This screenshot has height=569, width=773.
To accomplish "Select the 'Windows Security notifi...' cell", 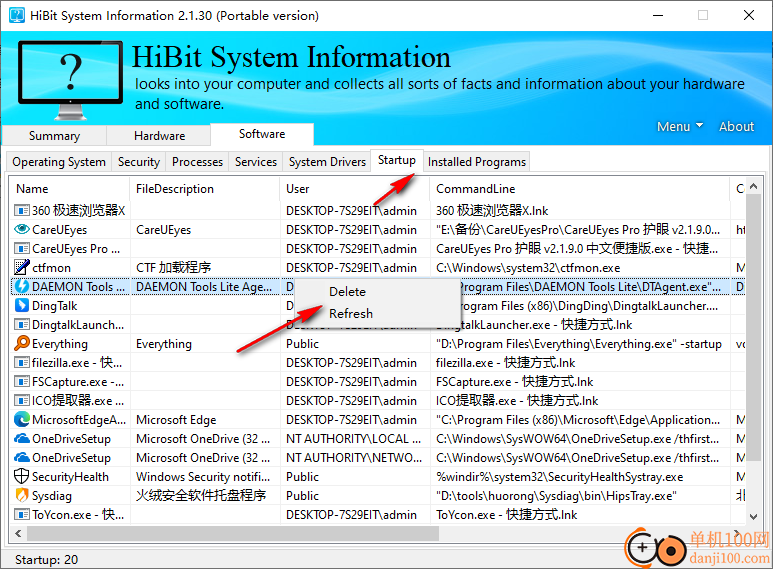I will [203, 477].
